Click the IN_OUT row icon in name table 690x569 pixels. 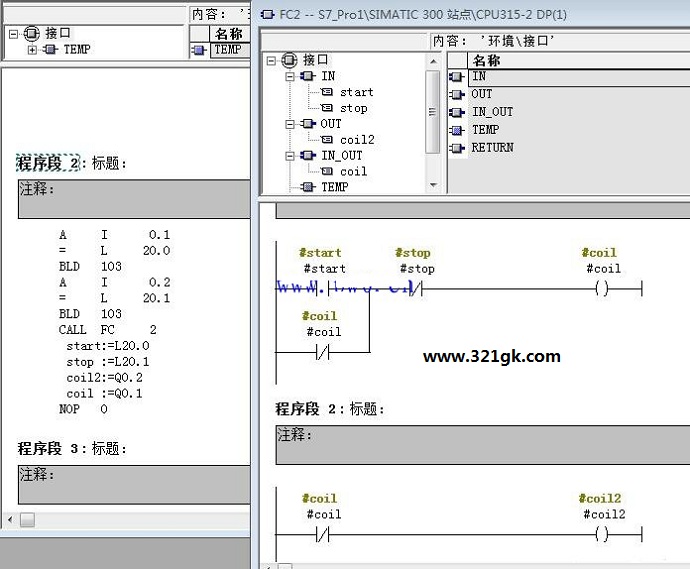[457, 113]
